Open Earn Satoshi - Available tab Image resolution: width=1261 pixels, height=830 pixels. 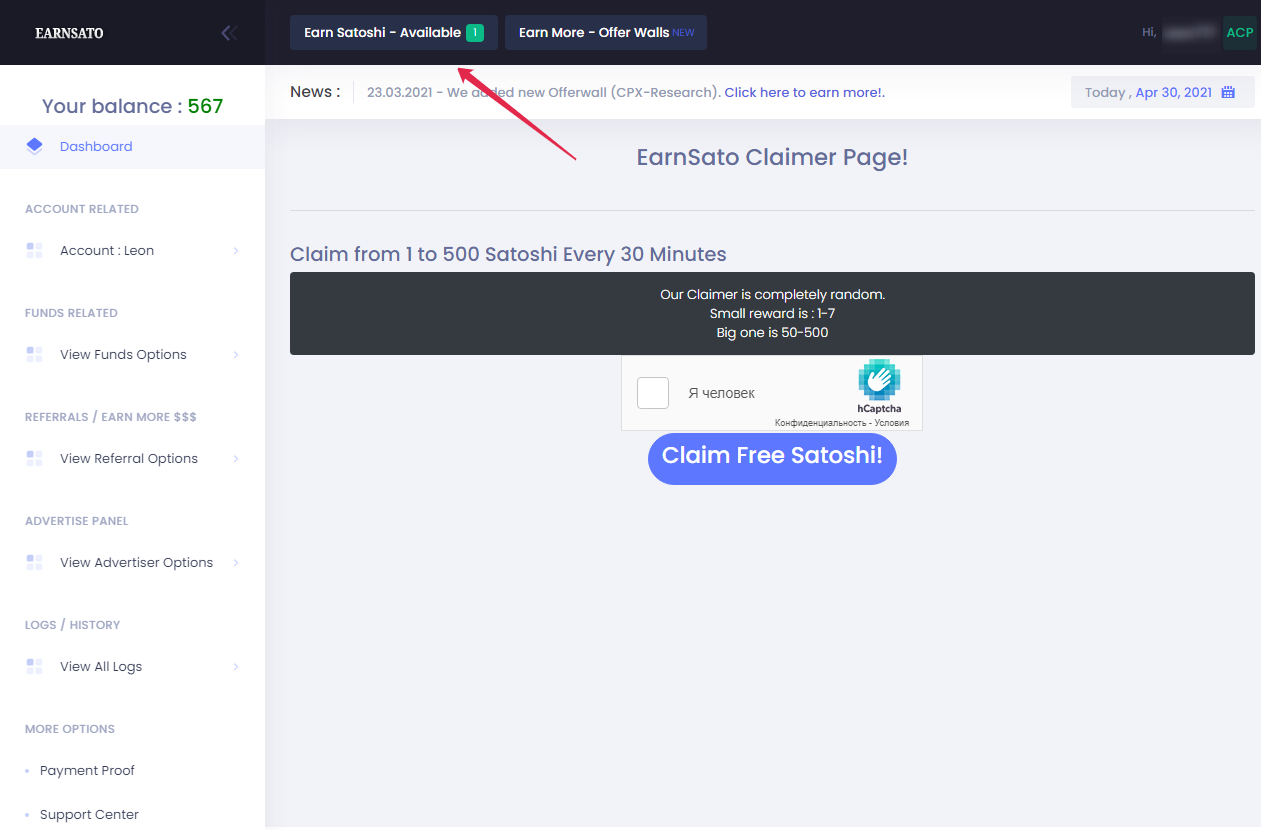click(x=394, y=33)
